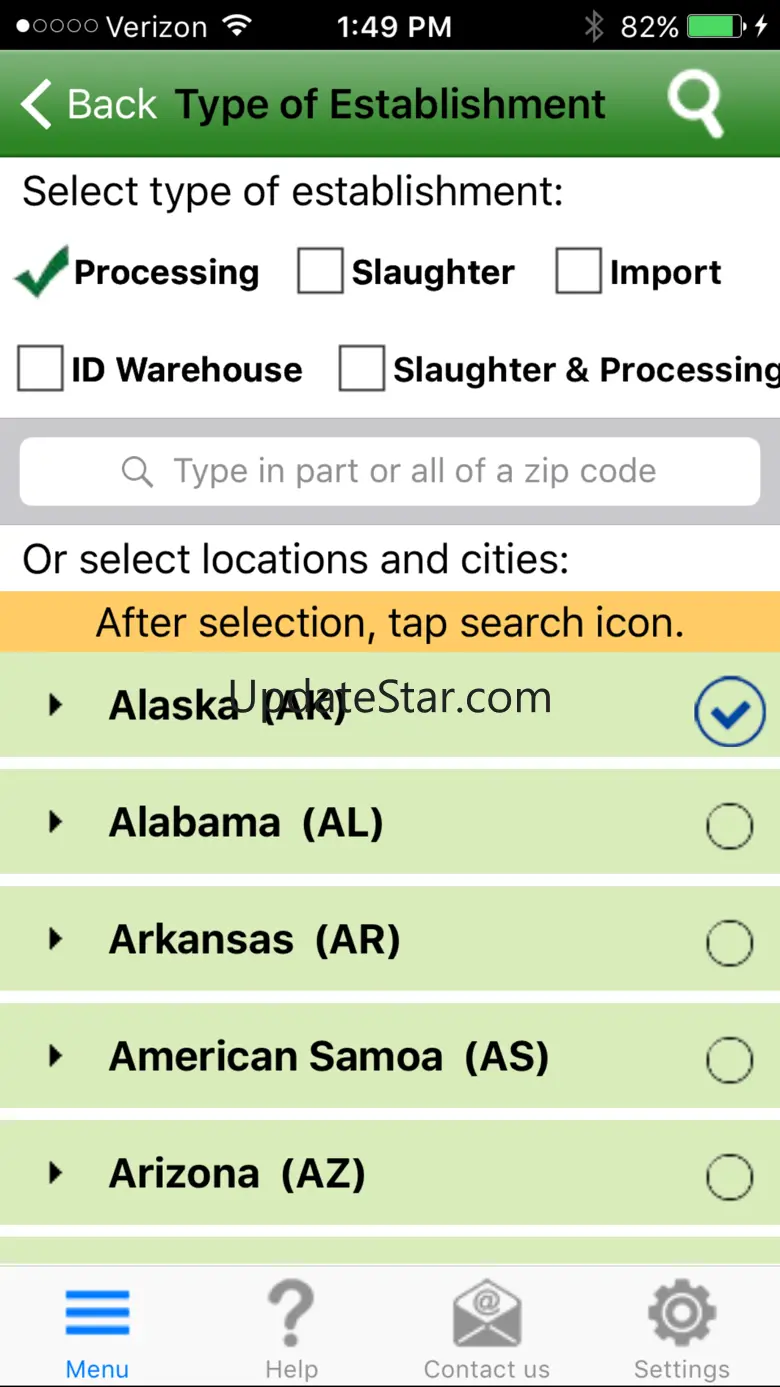Check the Slaughter checkbox
Screen dimensions: 780x1387
[320, 272]
